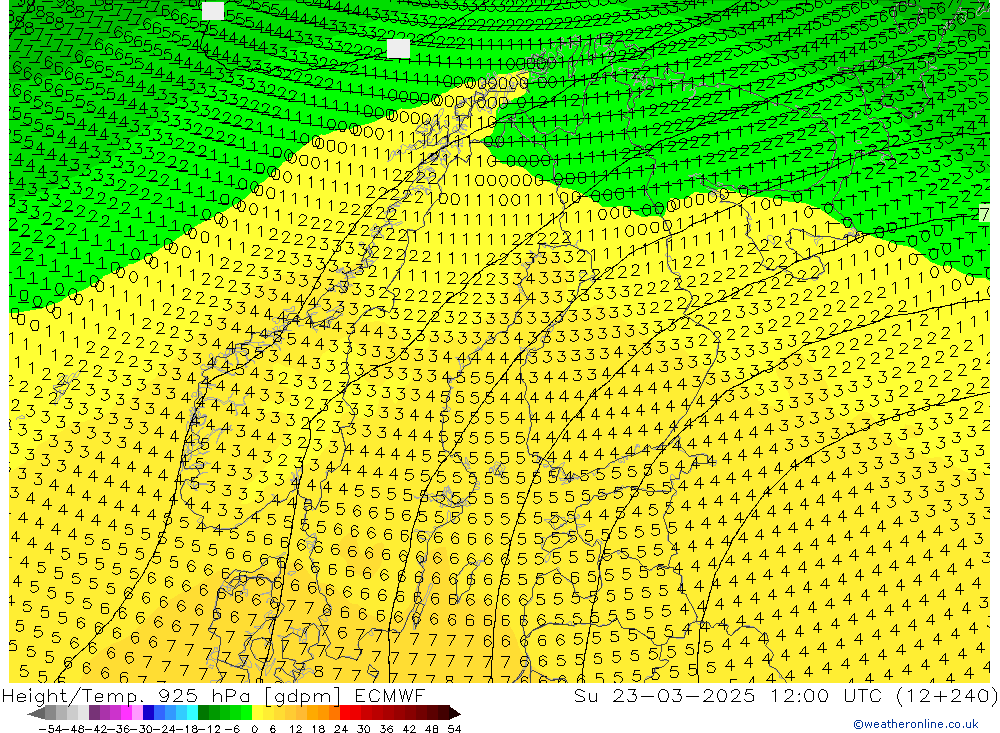Pick the bright magenta swatch in the legend
The image size is (1000, 733).
pos(126,713)
